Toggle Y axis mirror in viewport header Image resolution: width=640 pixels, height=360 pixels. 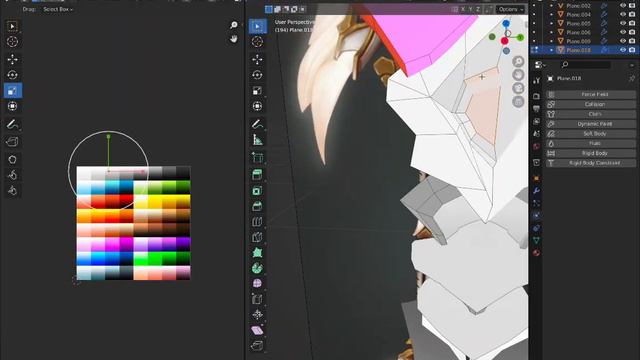(471, 9)
